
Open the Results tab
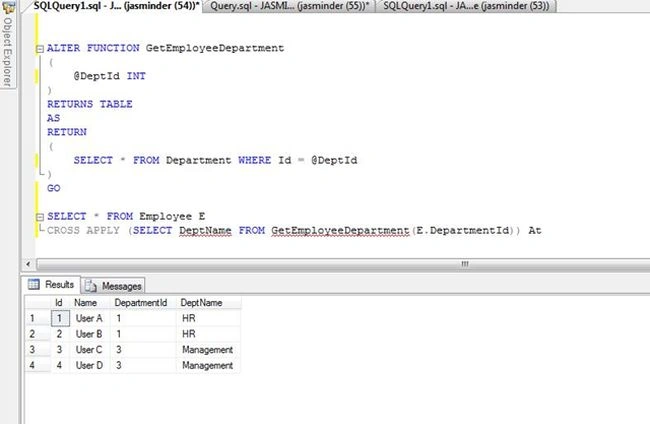click(x=51, y=284)
